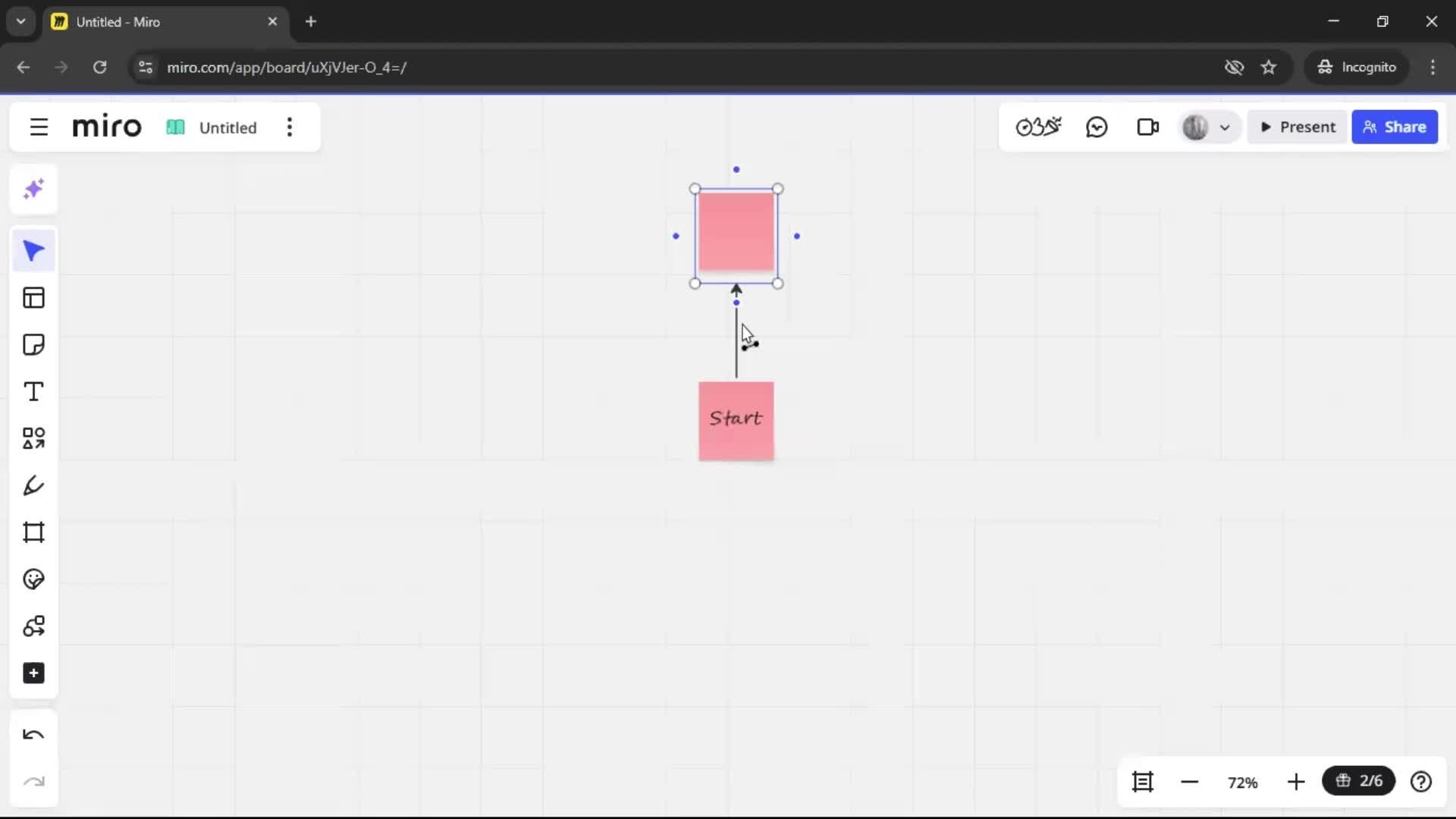Choose the Pen drawing tool
Image resolution: width=1456 pixels, height=819 pixels.
point(33,485)
